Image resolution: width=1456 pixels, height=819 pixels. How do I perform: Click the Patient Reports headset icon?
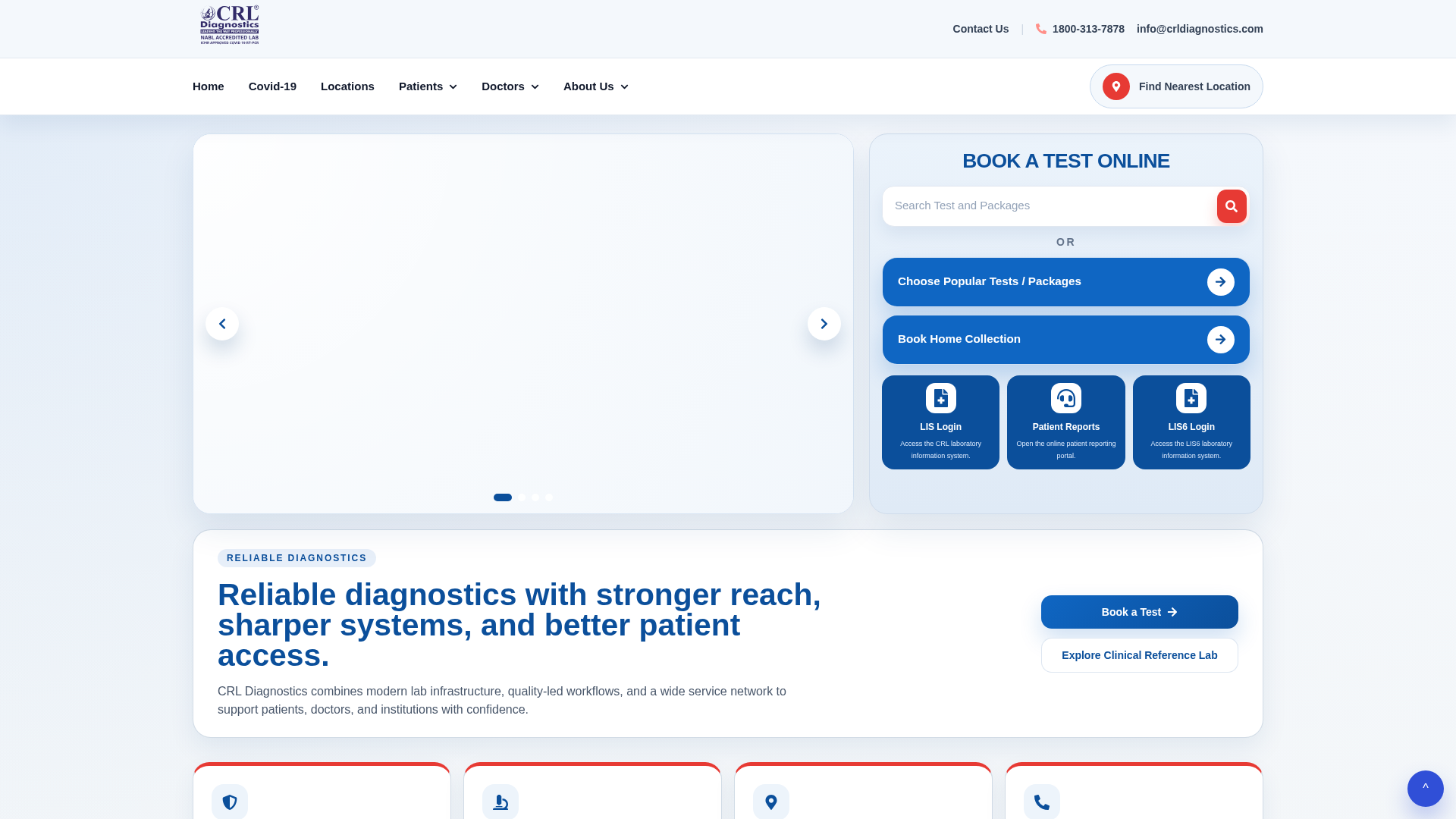tap(1065, 397)
